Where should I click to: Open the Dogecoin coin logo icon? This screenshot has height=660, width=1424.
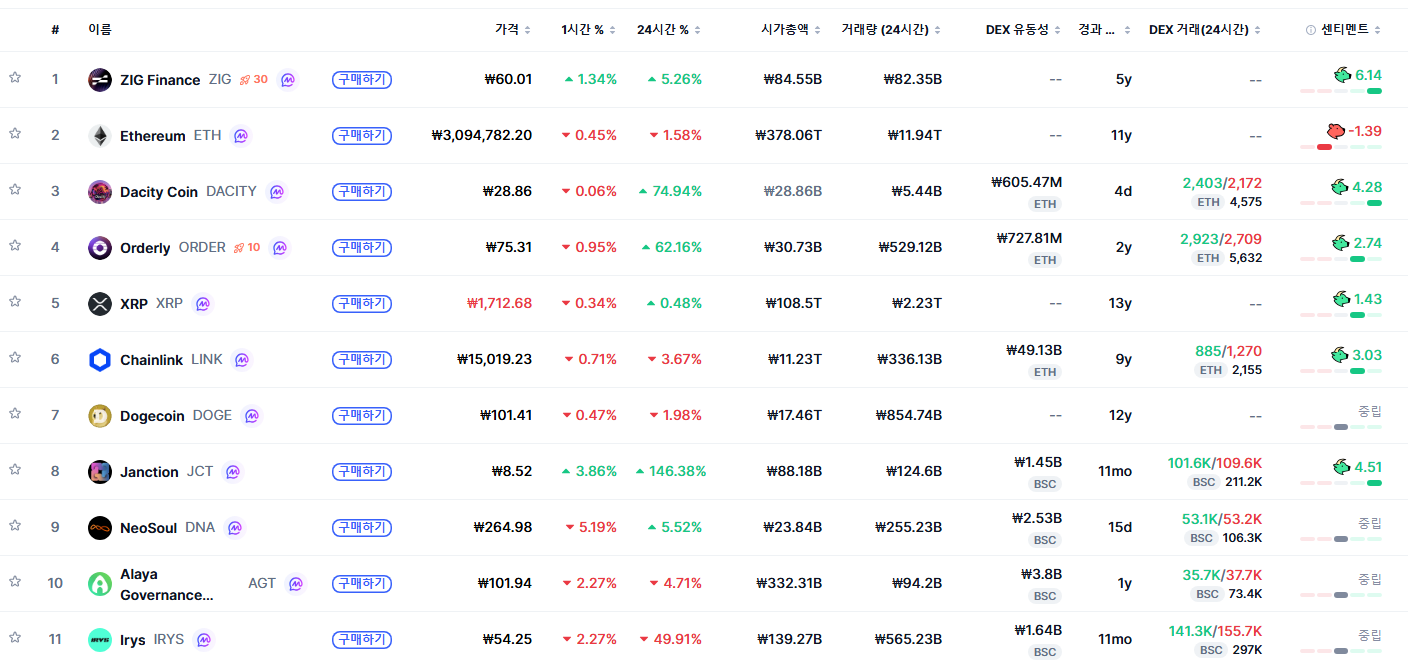pyautogui.click(x=100, y=416)
